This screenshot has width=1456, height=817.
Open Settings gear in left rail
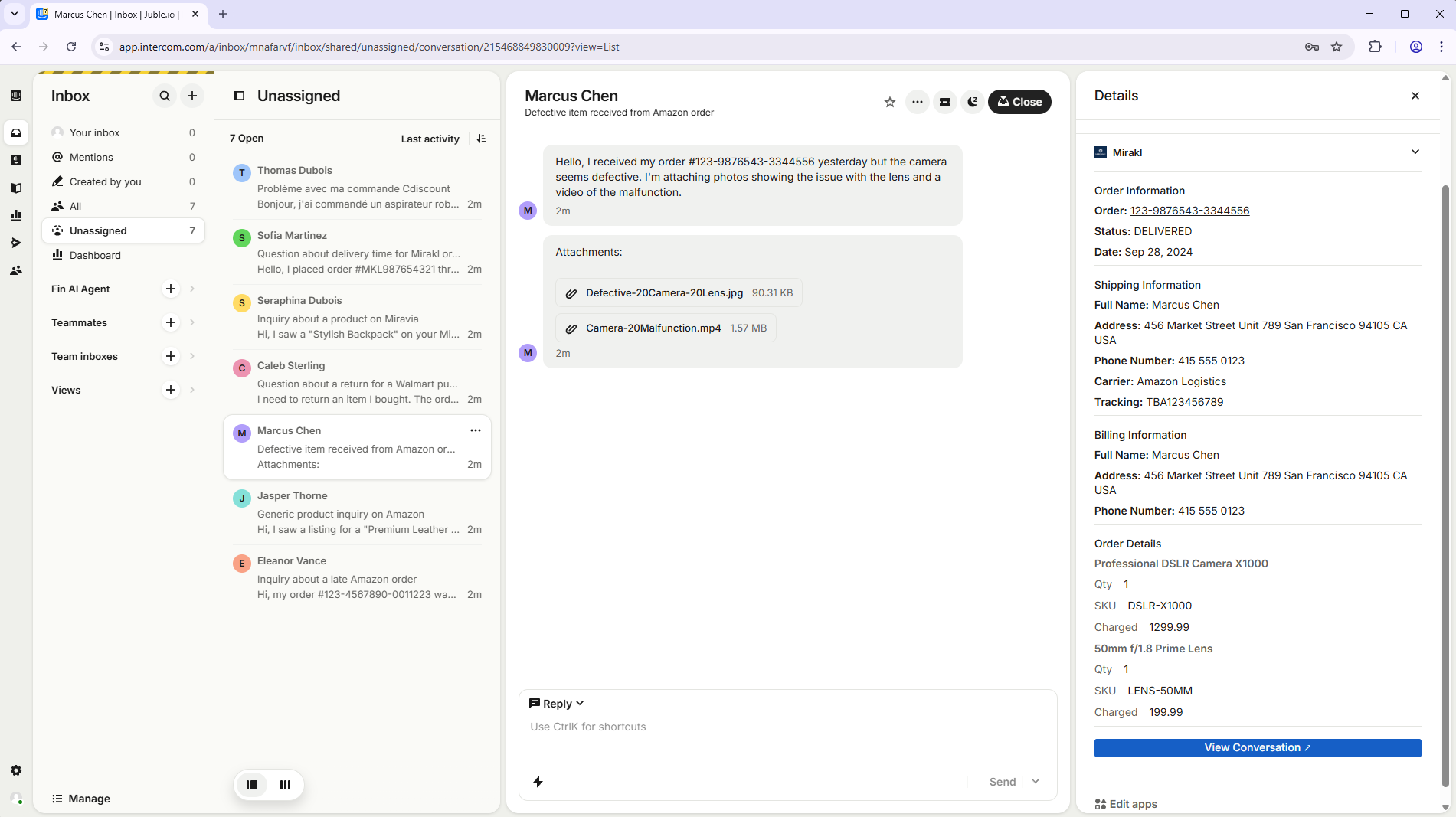tap(16, 770)
